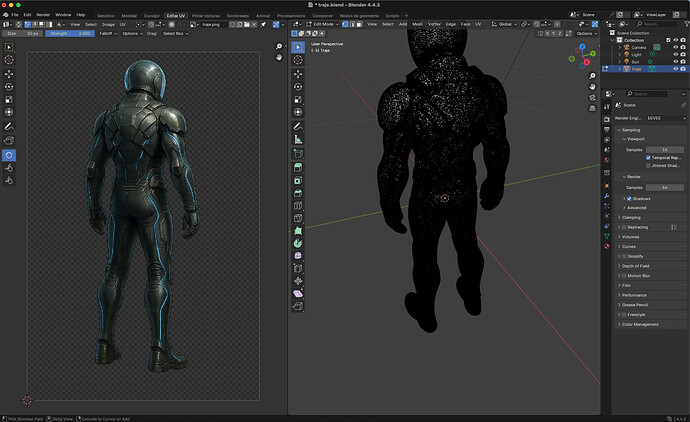The width and height of the screenshot is (690, 422).
Task: Collapse the Sampling panel
Action: click(x=629, y=130)
